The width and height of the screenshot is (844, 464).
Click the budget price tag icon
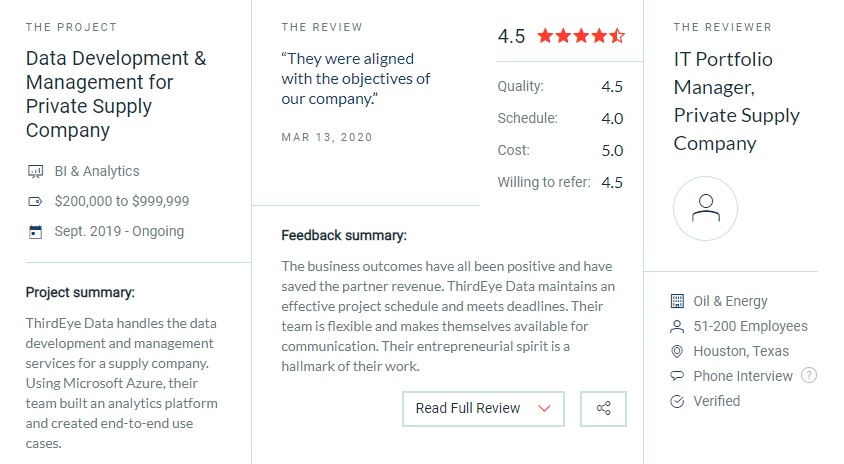pyautogui.click(x=35, y=202)
